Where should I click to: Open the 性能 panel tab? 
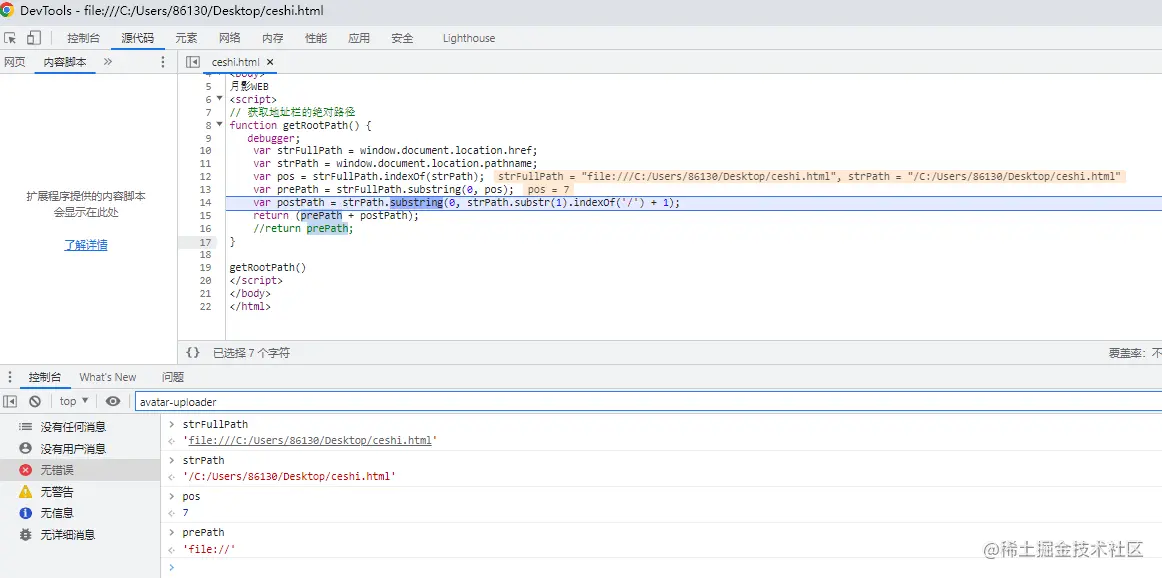point(316,39)
